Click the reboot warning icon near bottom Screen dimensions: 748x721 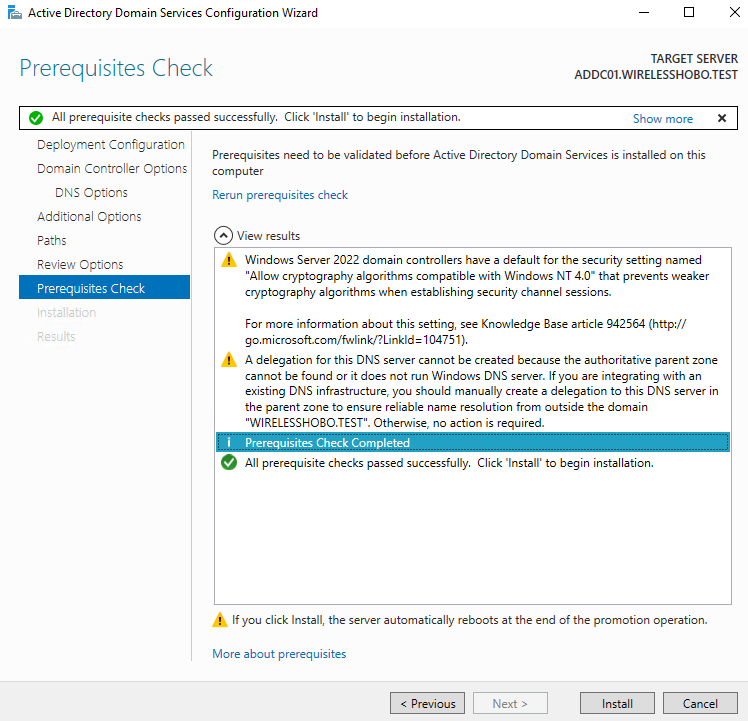point(220,620)
